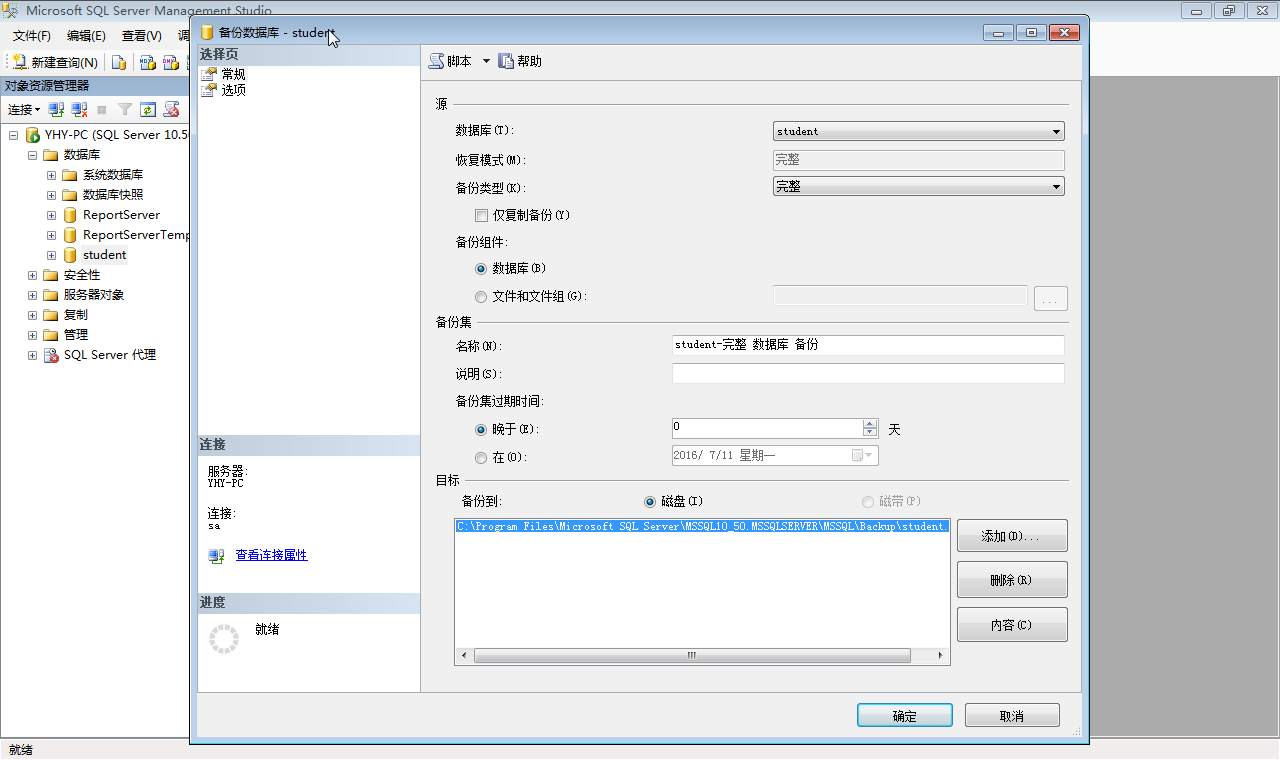
Task: Select the 管理 folder in tree
Action: pyautogui.click(x=75, y=335)
